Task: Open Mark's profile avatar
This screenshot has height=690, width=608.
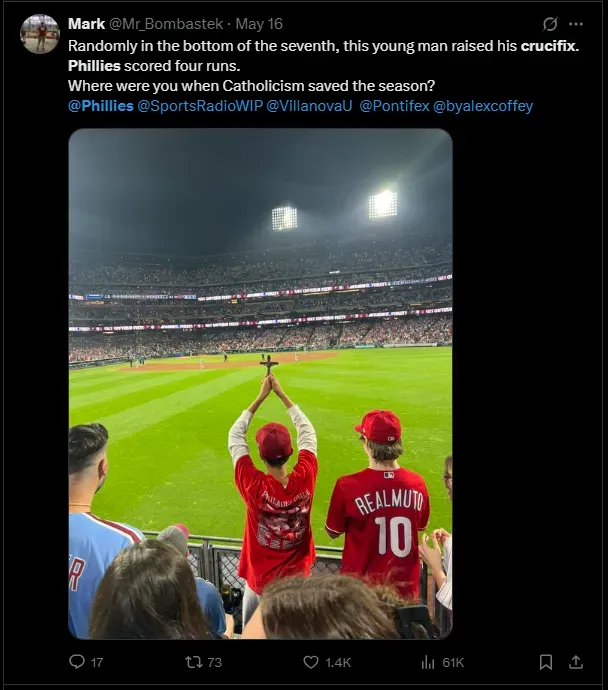Action: tap(40, 34)
